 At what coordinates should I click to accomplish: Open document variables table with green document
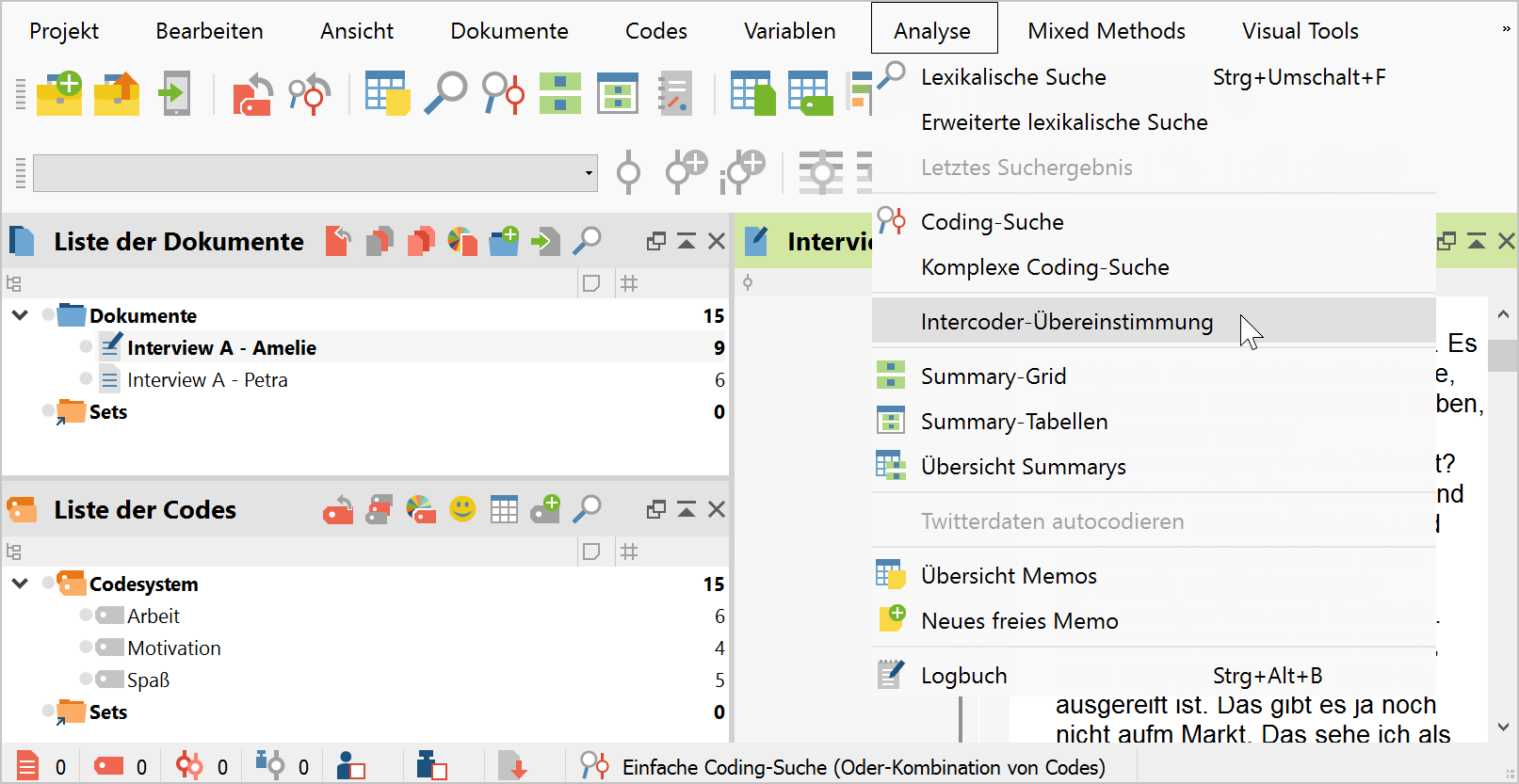[x=753, y=94]
